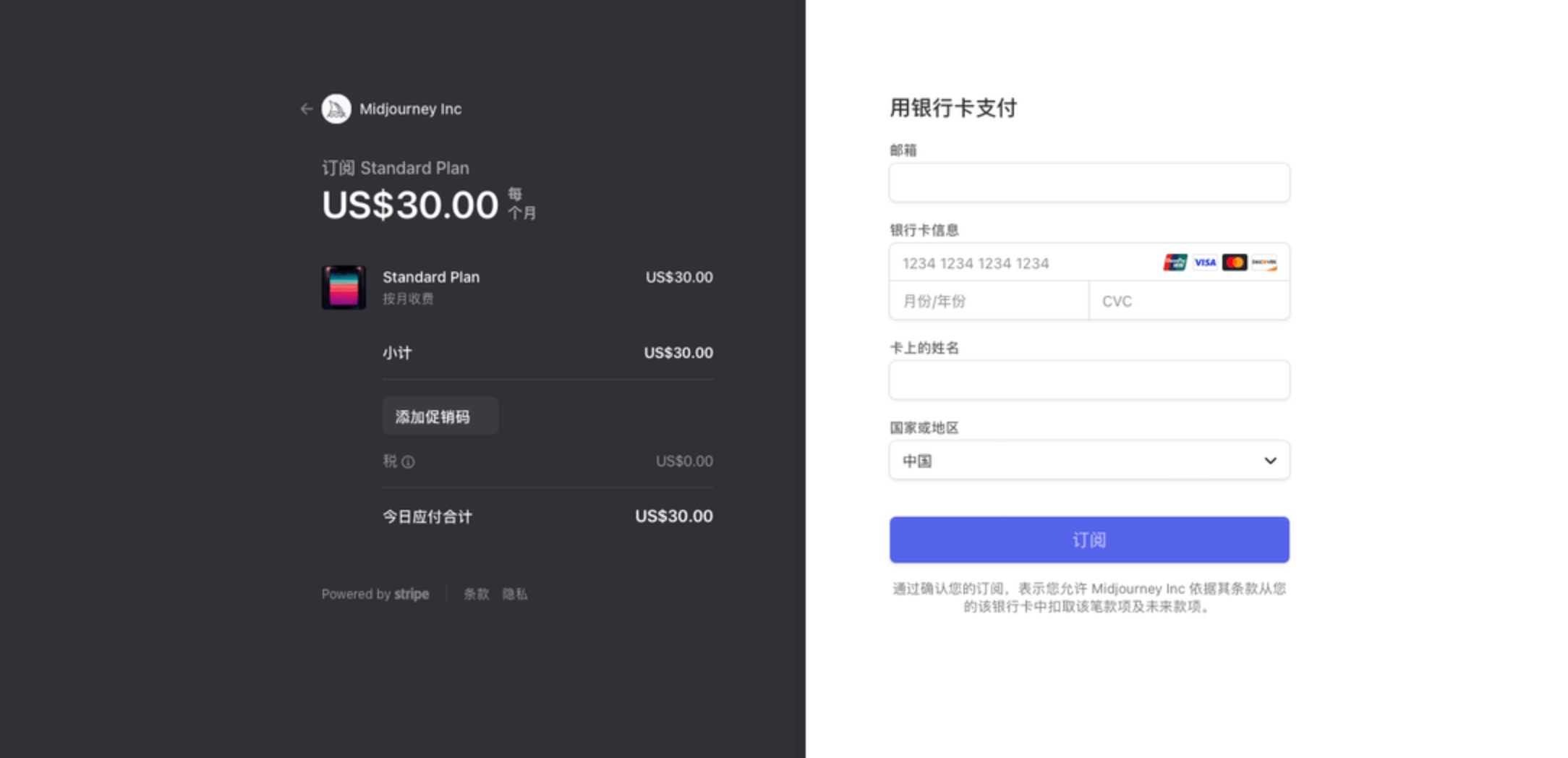Click the Visa card brand icon

[x=1203, y=263]
